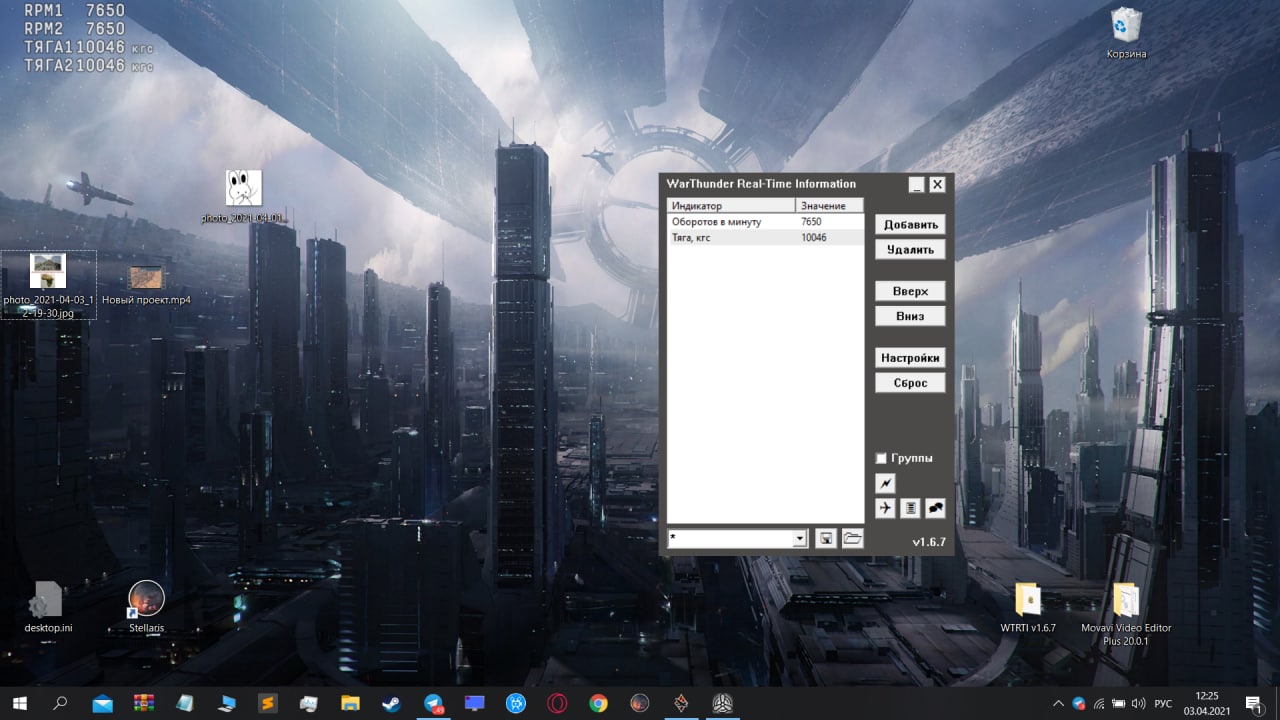Open the Windows Start menu
This screenshot has height=720, width=1280.
coord(19,703)
